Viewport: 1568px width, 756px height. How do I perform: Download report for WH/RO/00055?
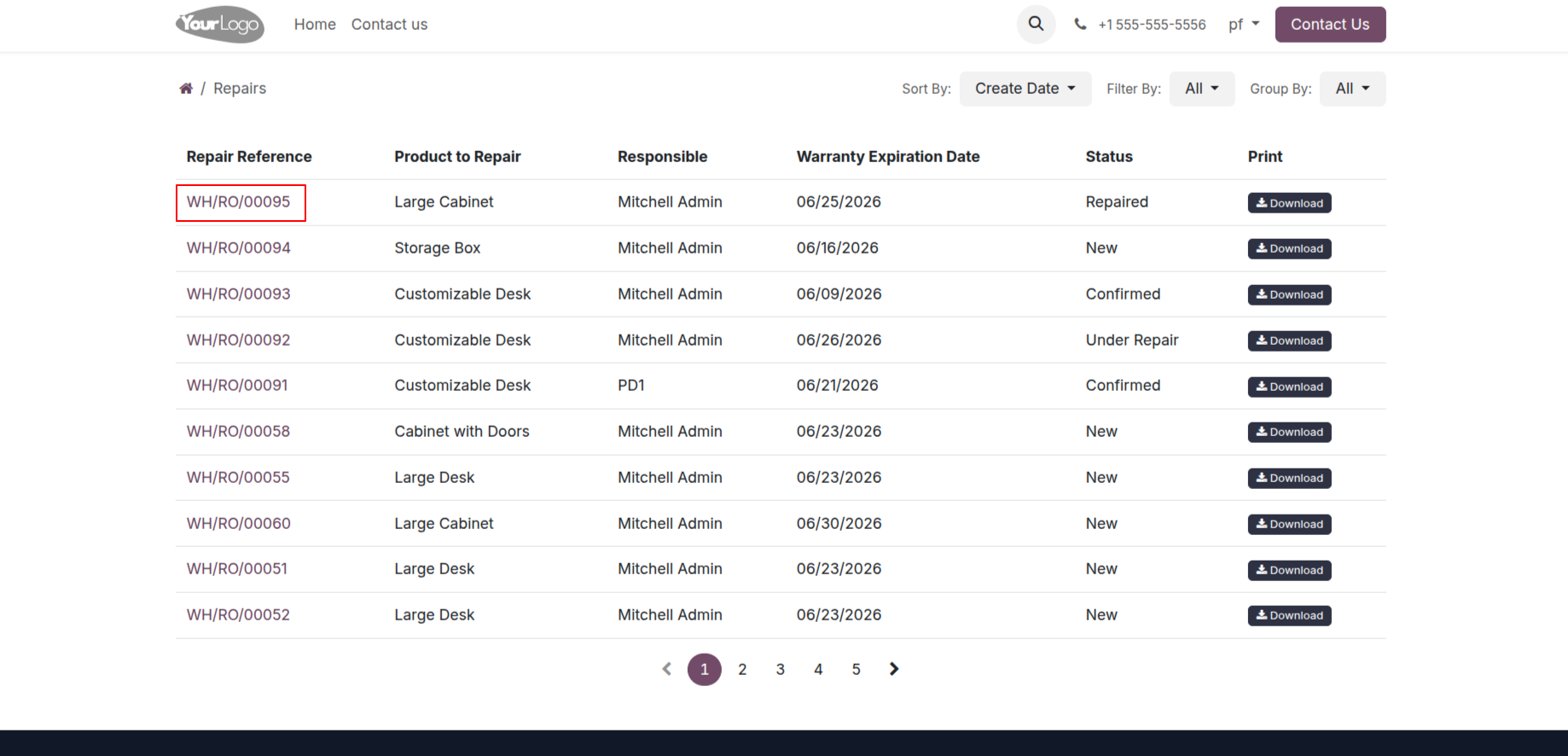1289,478
